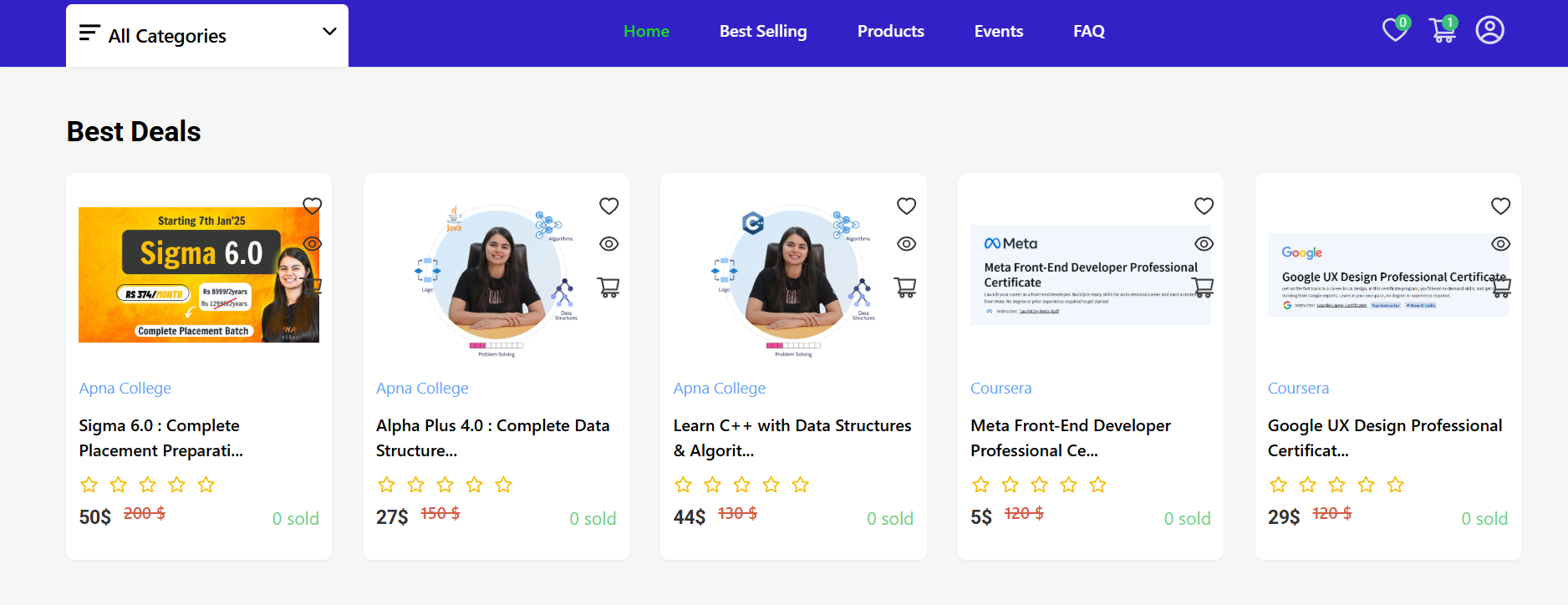
Task: Favorite the Meta Front-End Developer course
Action: point(1204,206)
